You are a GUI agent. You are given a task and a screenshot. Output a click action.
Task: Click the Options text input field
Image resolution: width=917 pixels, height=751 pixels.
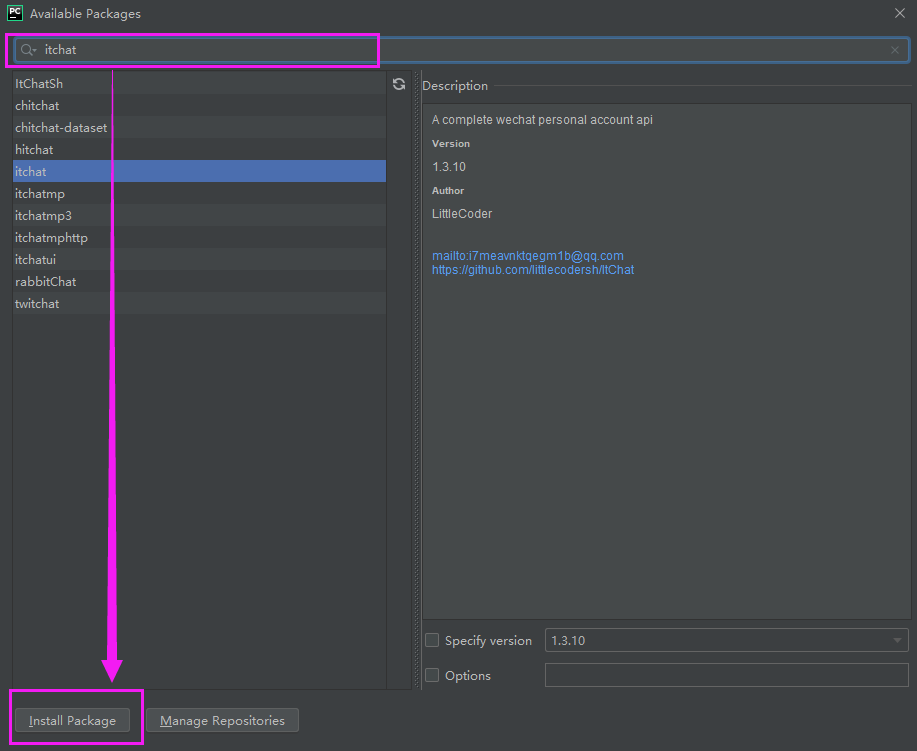coord(726,675)
